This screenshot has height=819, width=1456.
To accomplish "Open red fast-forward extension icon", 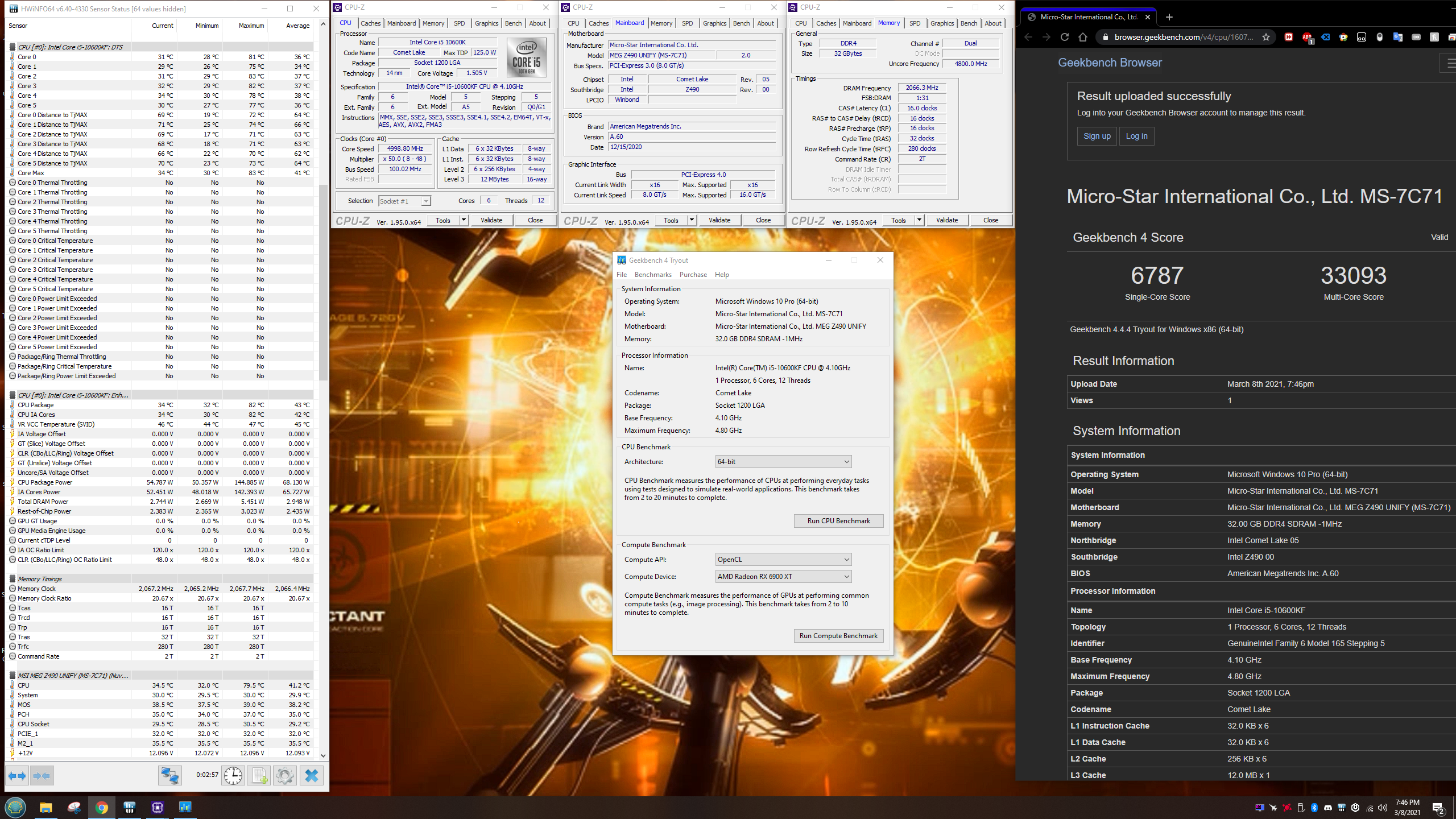I will point(1289,37).
